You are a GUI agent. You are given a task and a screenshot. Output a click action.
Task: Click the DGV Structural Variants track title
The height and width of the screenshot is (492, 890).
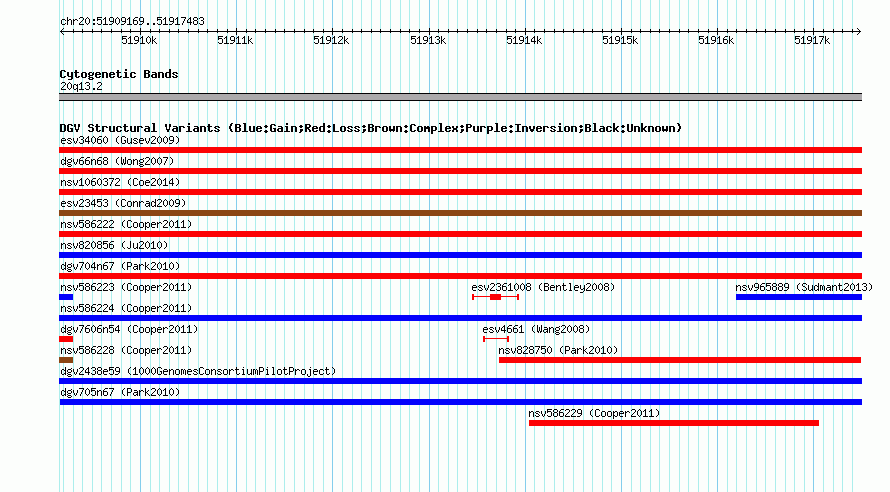pyautogui.click(x=371, y=128)
